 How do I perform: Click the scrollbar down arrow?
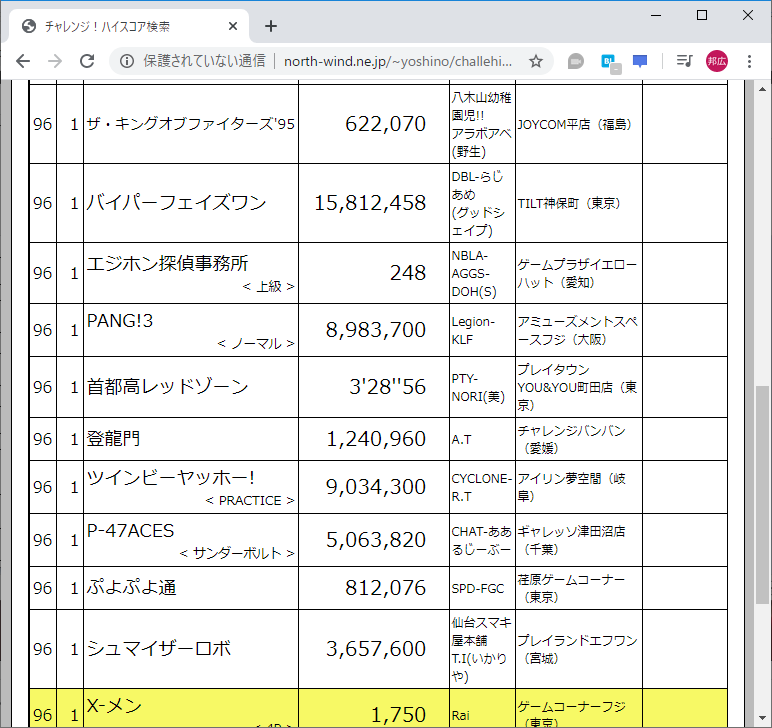[x=762, y=717]
